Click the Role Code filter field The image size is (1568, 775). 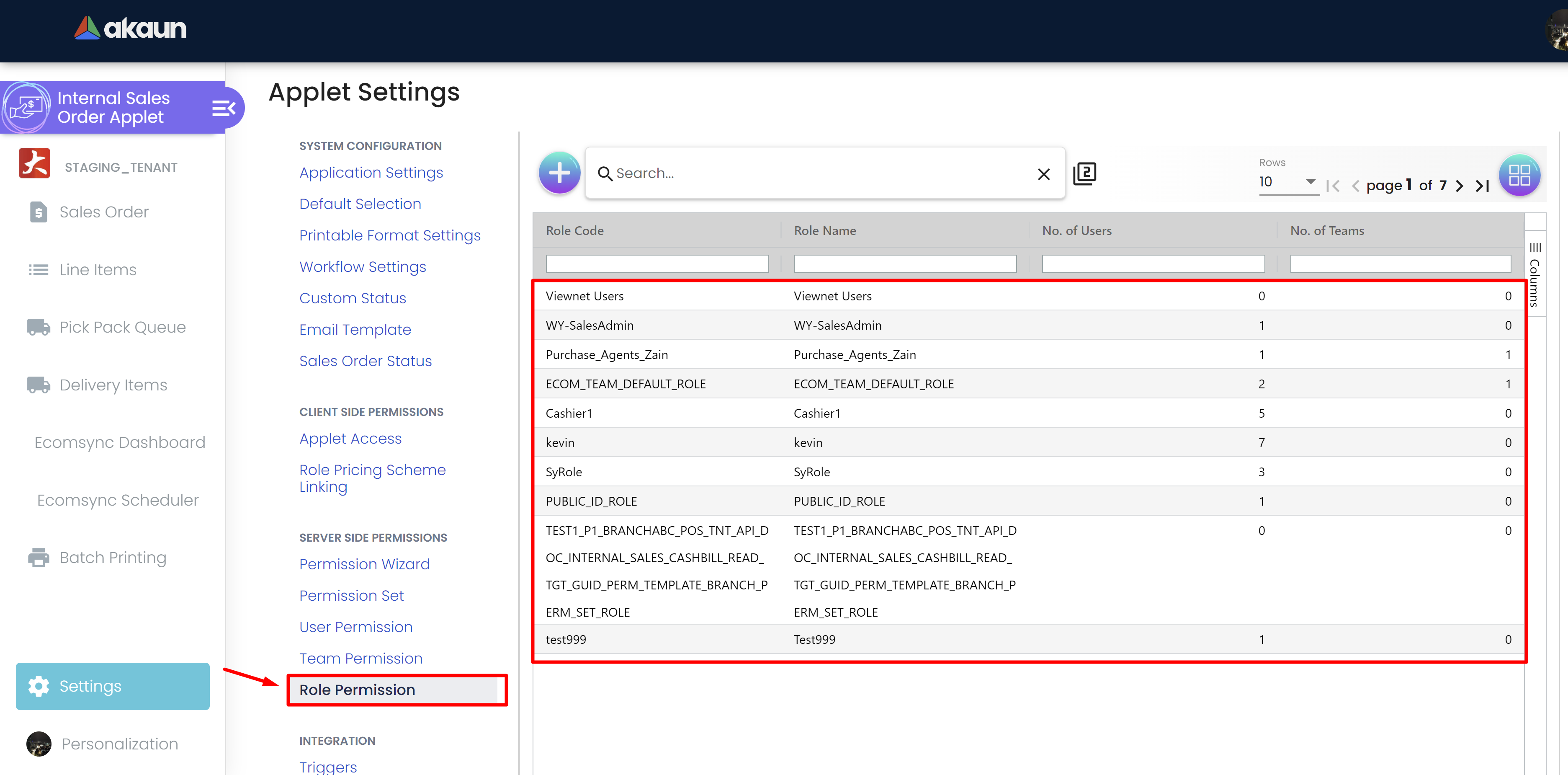[x=657, y=263]
